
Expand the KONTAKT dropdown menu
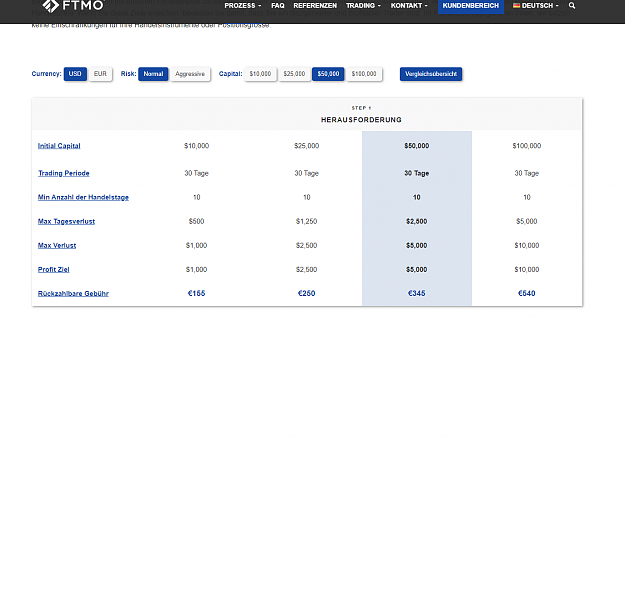pyautogui.click(x=409, y=6)
